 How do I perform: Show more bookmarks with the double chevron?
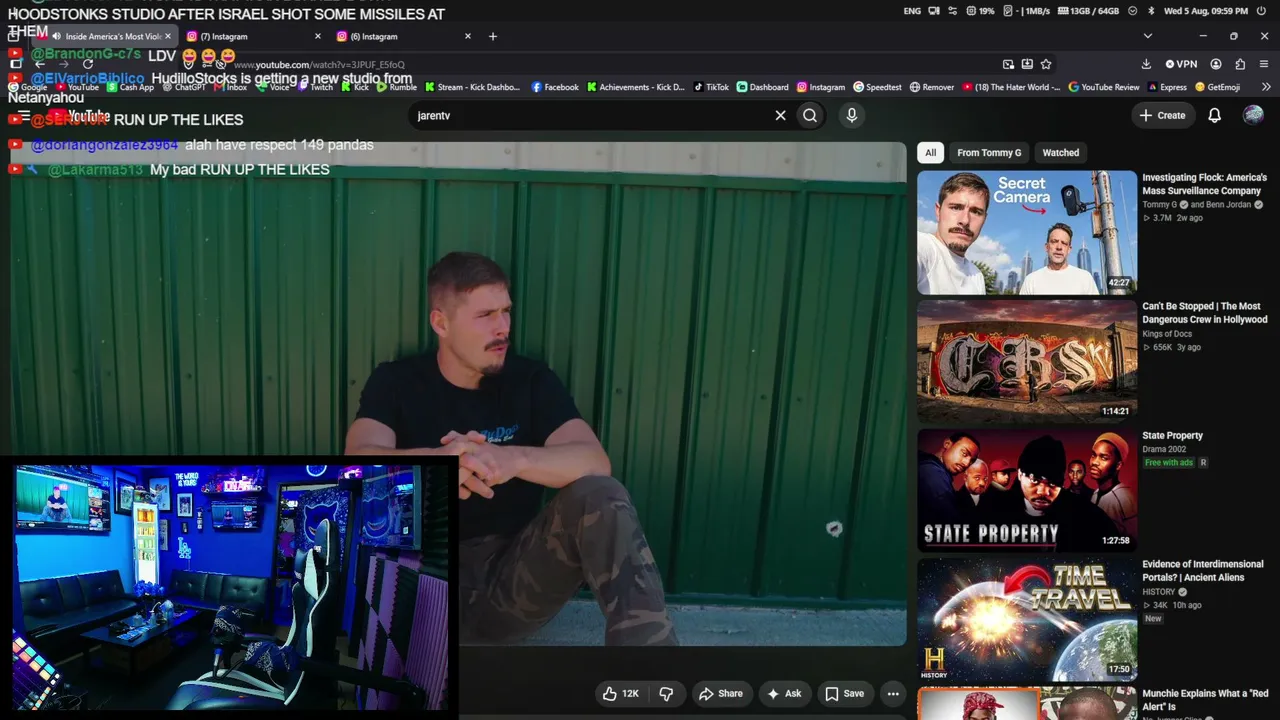[1266, 87]
